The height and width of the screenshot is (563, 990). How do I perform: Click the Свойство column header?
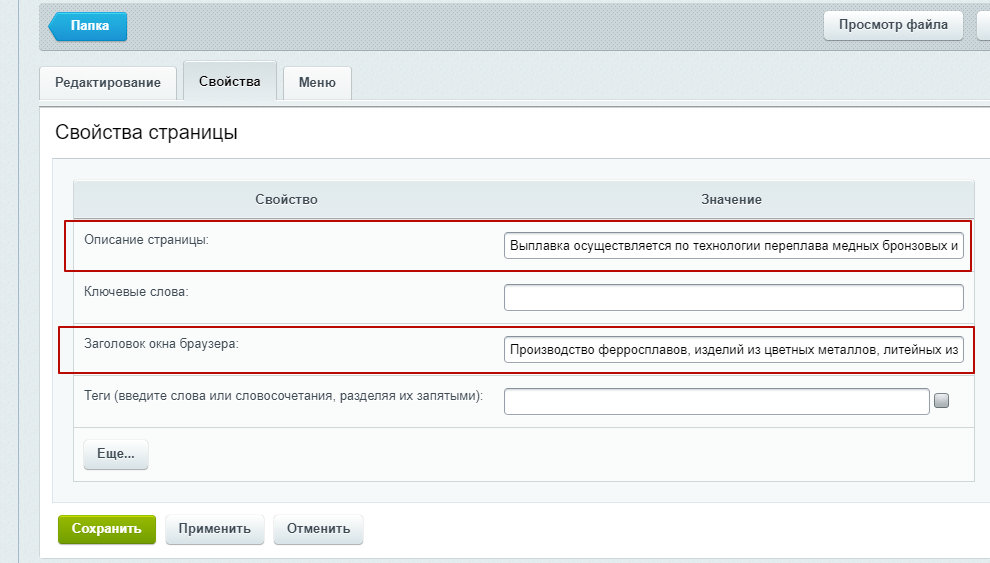click(286, 200)
